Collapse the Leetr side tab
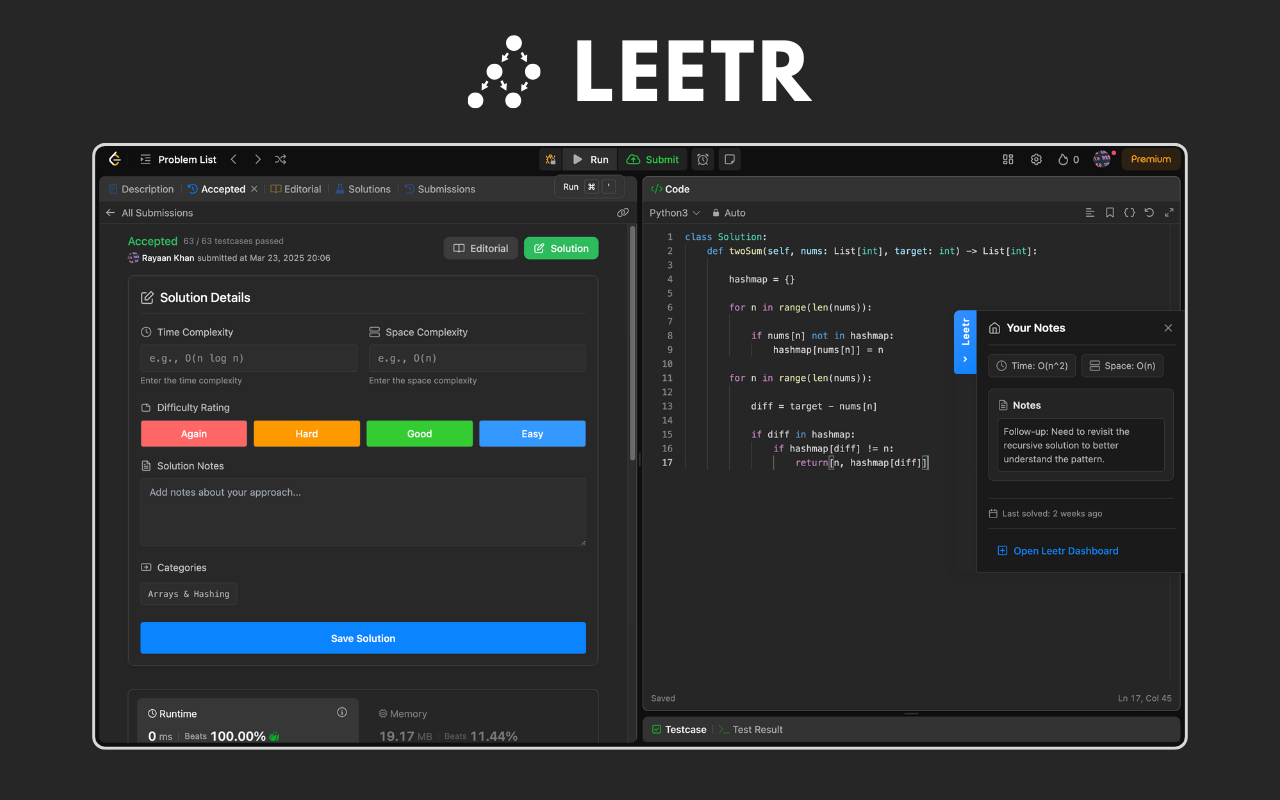The image size is (1280, 800). click(x=965, y=342)
